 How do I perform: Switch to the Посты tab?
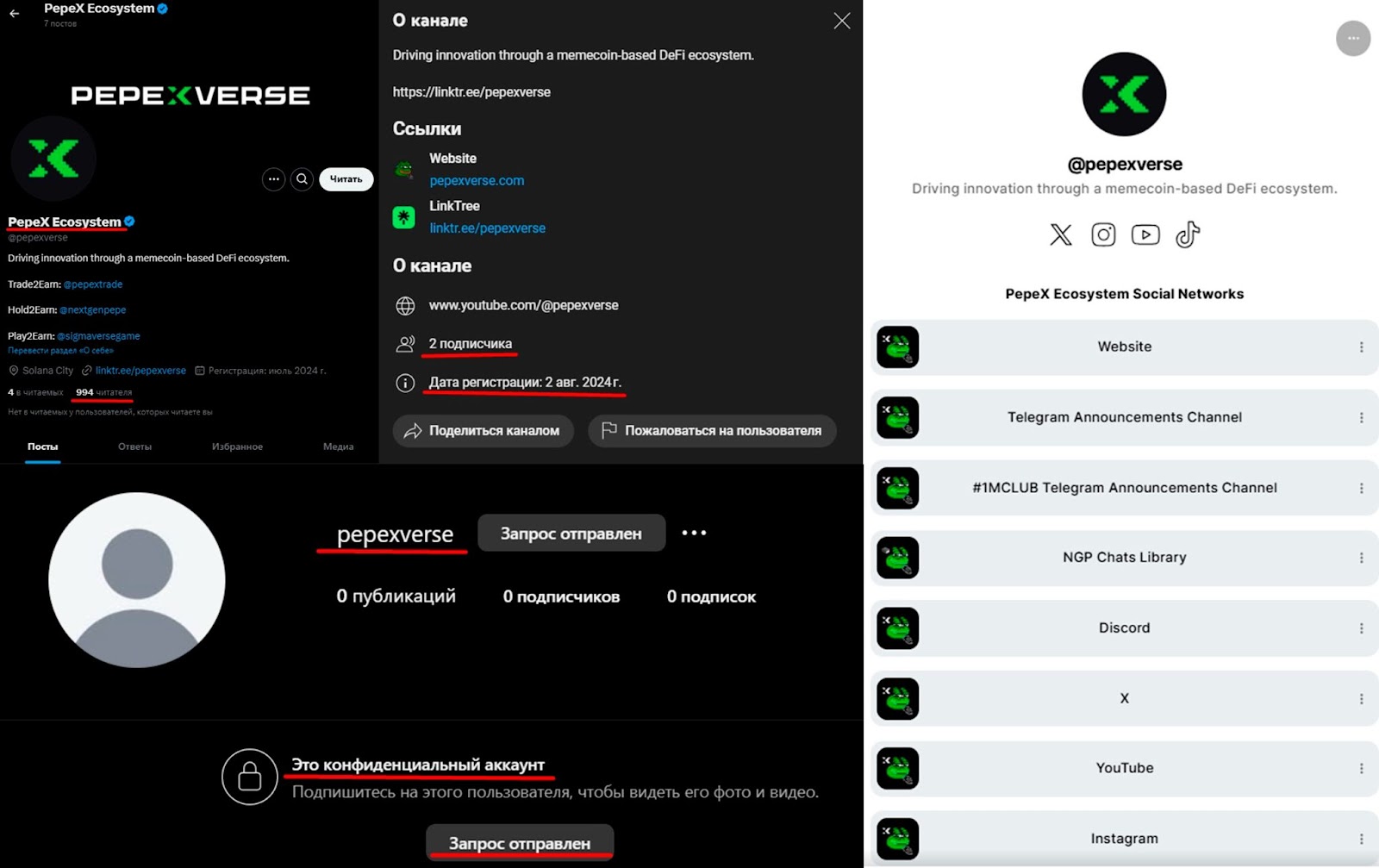point(42,446)
